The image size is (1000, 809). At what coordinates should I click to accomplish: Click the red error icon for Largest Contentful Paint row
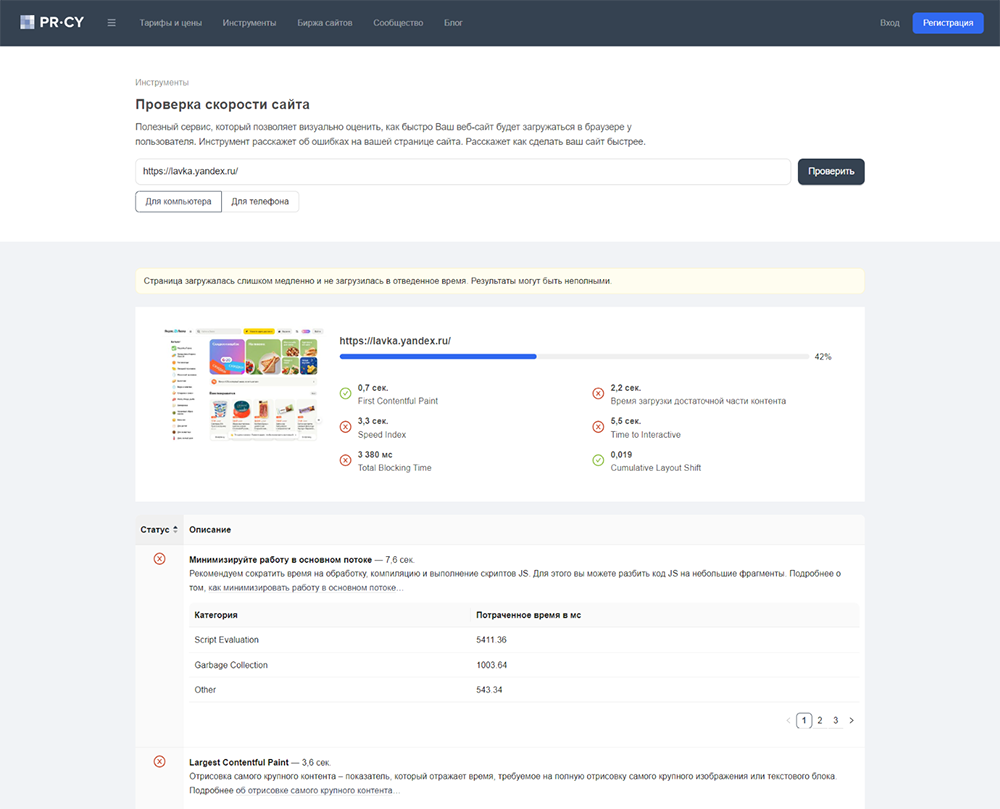[x=159, y=761]
